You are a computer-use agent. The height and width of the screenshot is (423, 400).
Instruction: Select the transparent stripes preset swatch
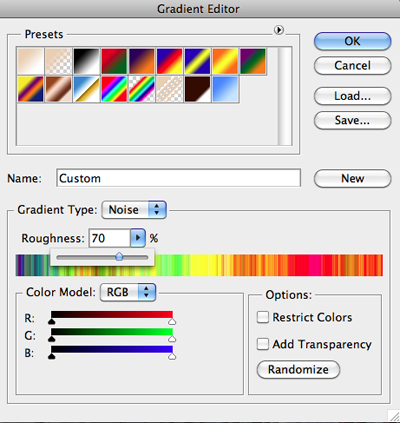(x=170, y=89)
